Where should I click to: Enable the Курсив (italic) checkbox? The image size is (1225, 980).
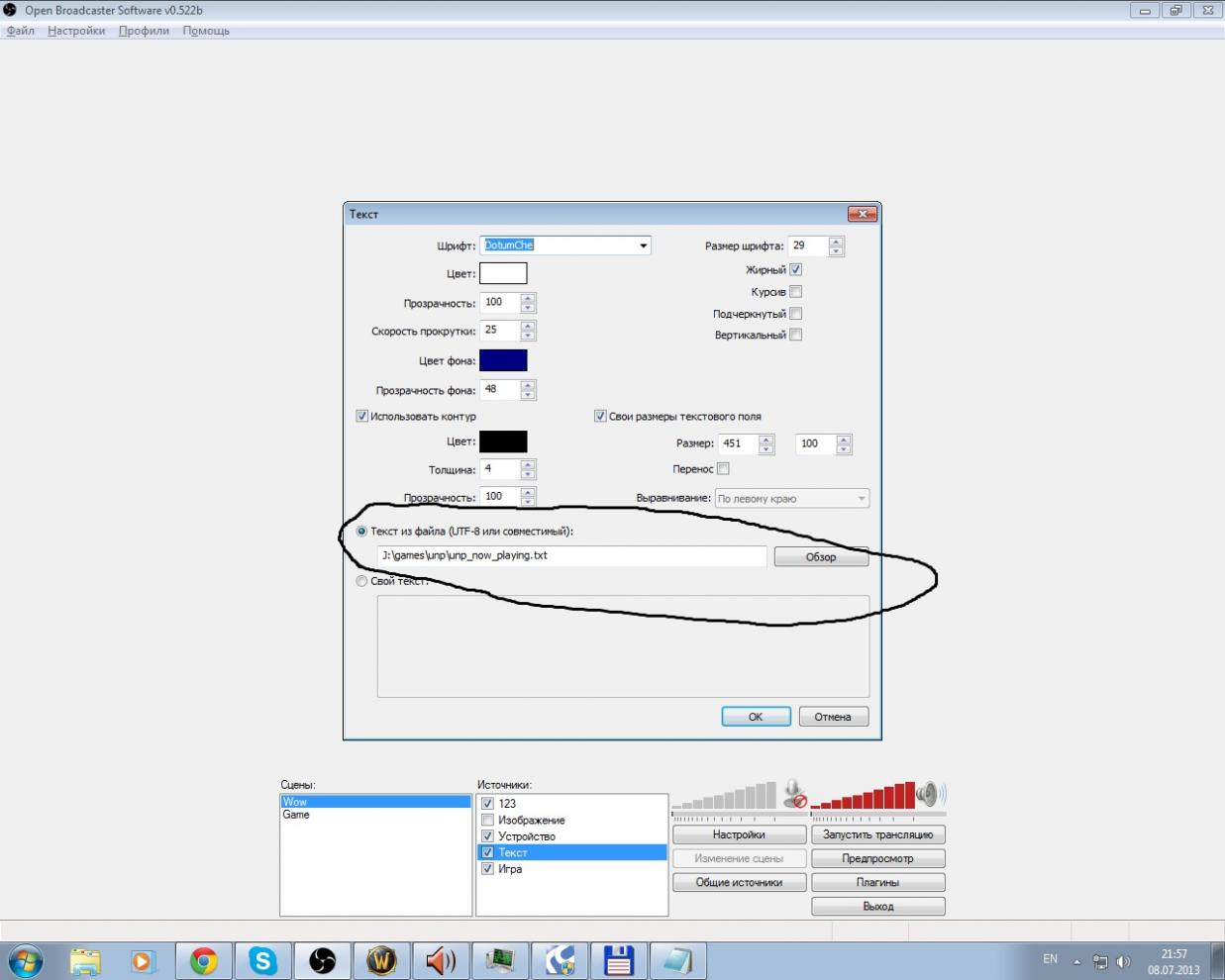tap(795, 292)
